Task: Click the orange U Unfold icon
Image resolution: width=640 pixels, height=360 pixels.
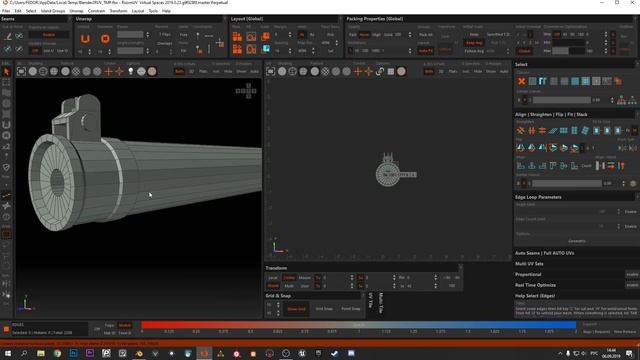Action: point(85,39)
